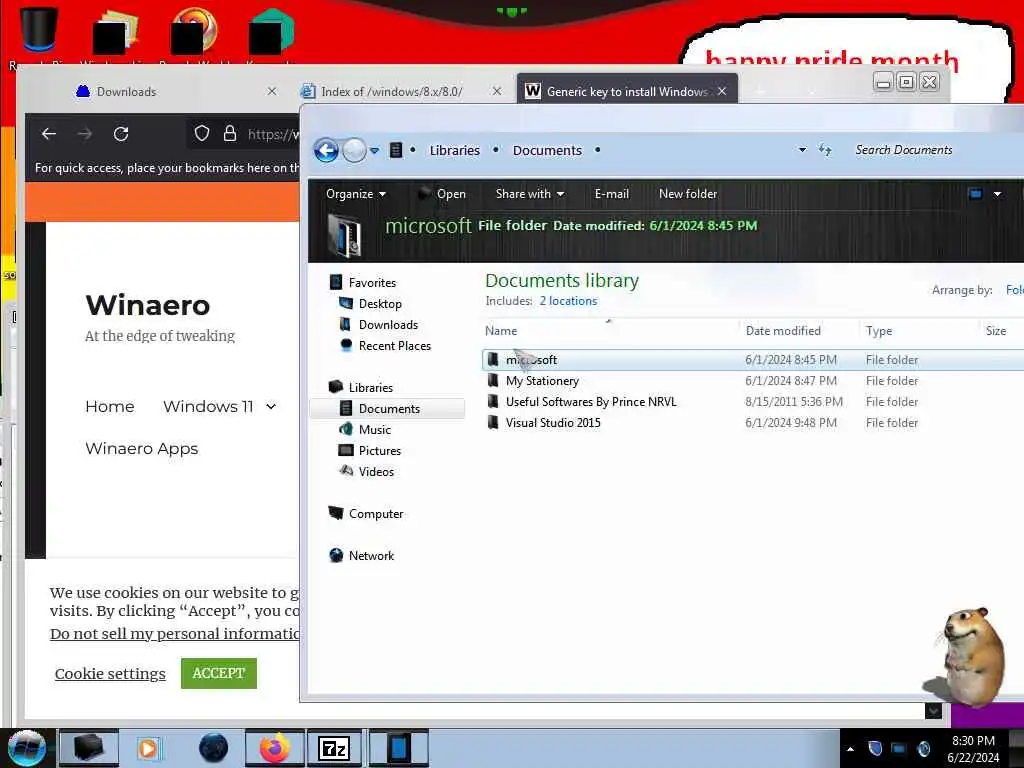Image resolution: width=1024 pixels, height=768 pixels.
Task: Click Do not sell my personal information link
Action: [x=175, y=633]
